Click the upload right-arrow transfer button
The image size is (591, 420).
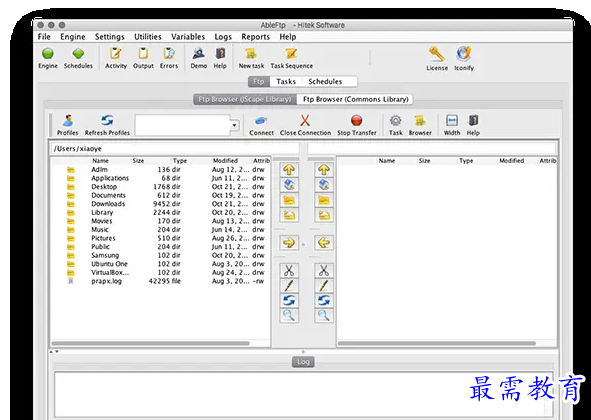[x=289, y=242]
